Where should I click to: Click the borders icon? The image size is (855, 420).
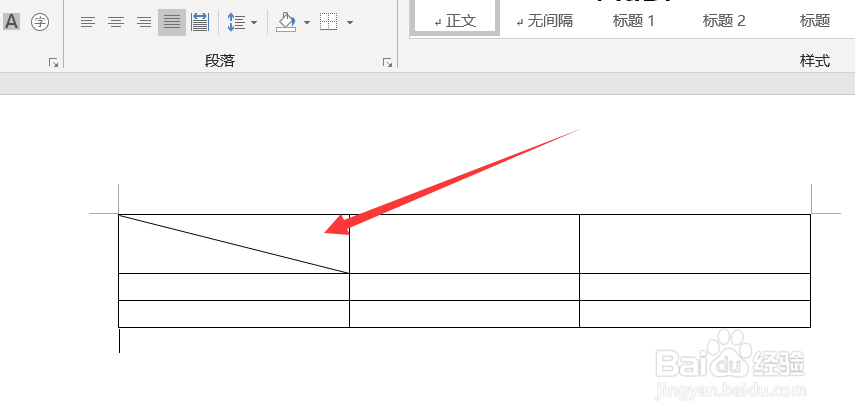click(329, 22)
